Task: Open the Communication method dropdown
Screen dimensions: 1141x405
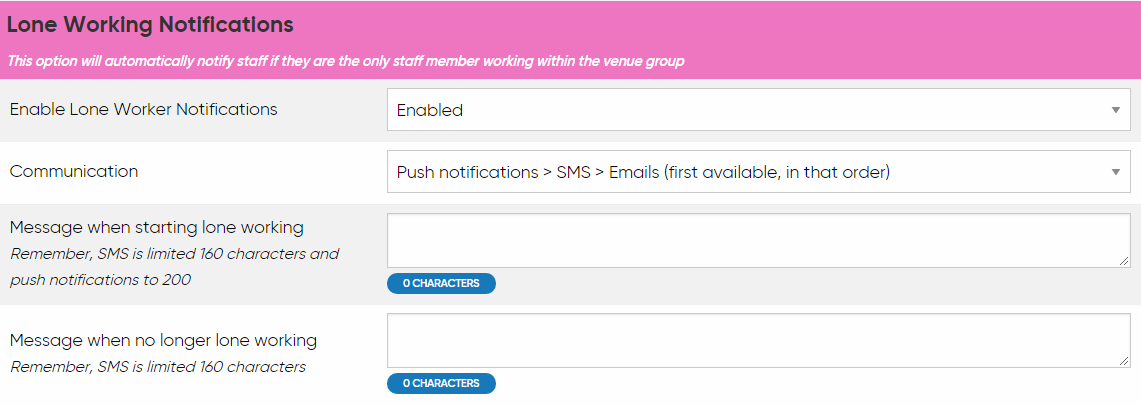Action: [x=758, y=172]
